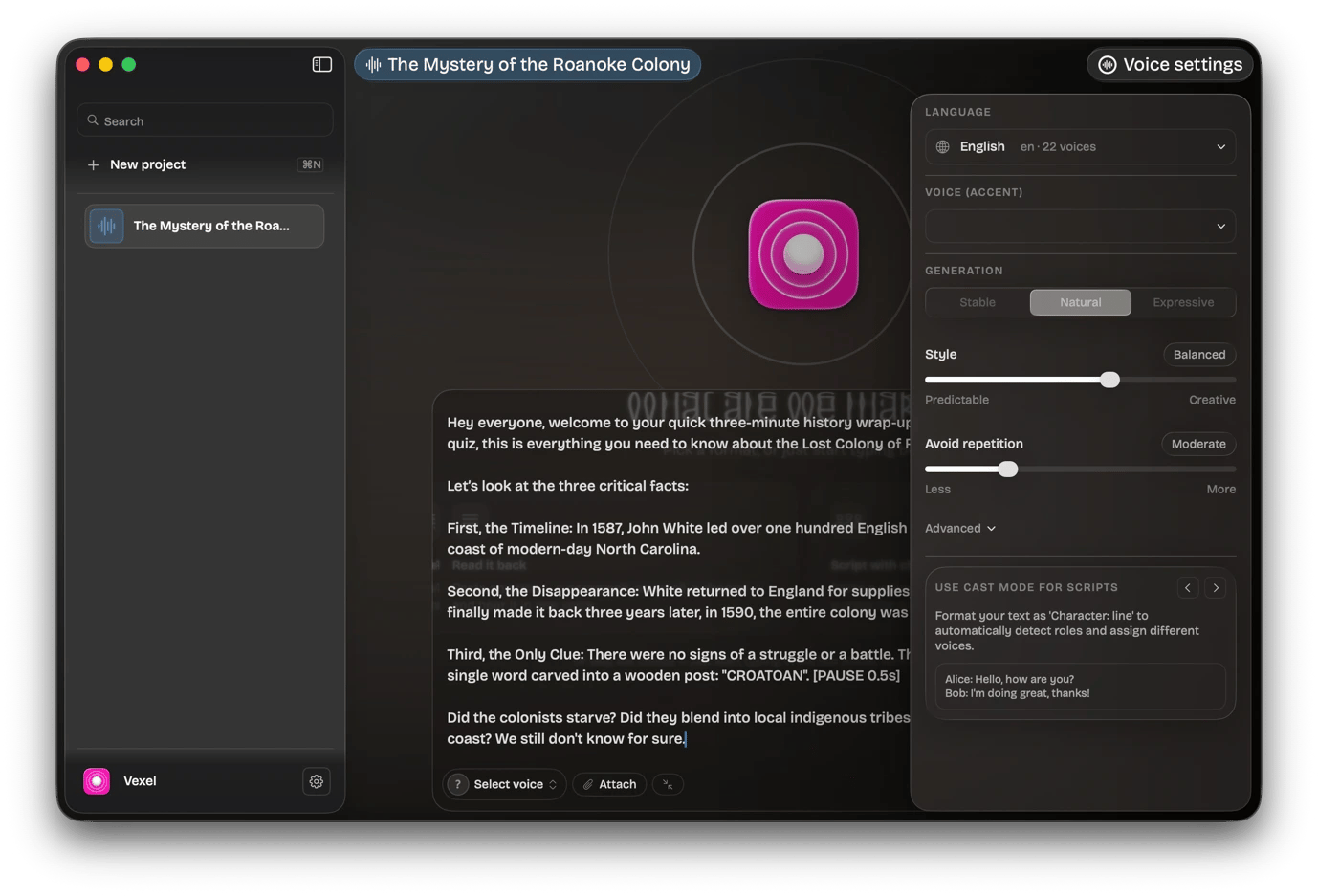Click the large pink Vexel orb in center

[x=803, y=254]
